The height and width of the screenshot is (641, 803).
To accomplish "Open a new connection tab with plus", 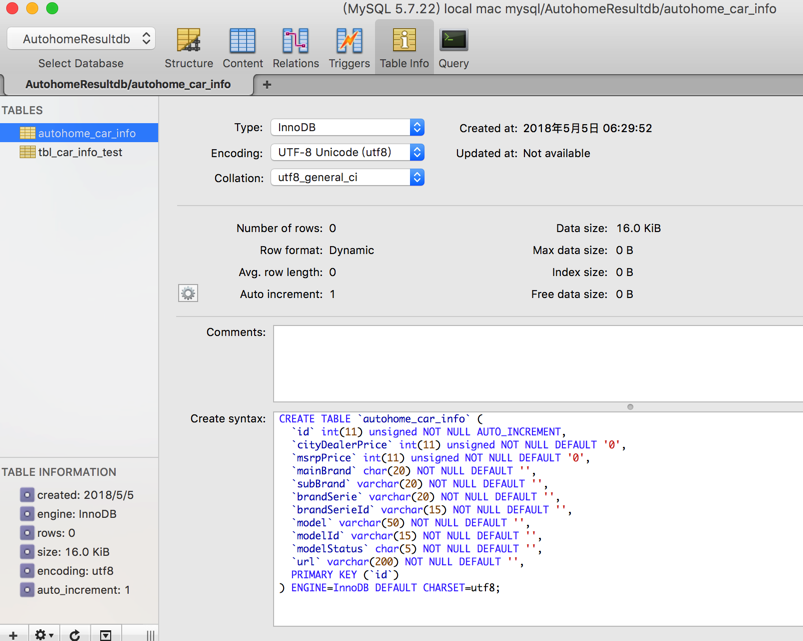I will click(x=267, y=85).
